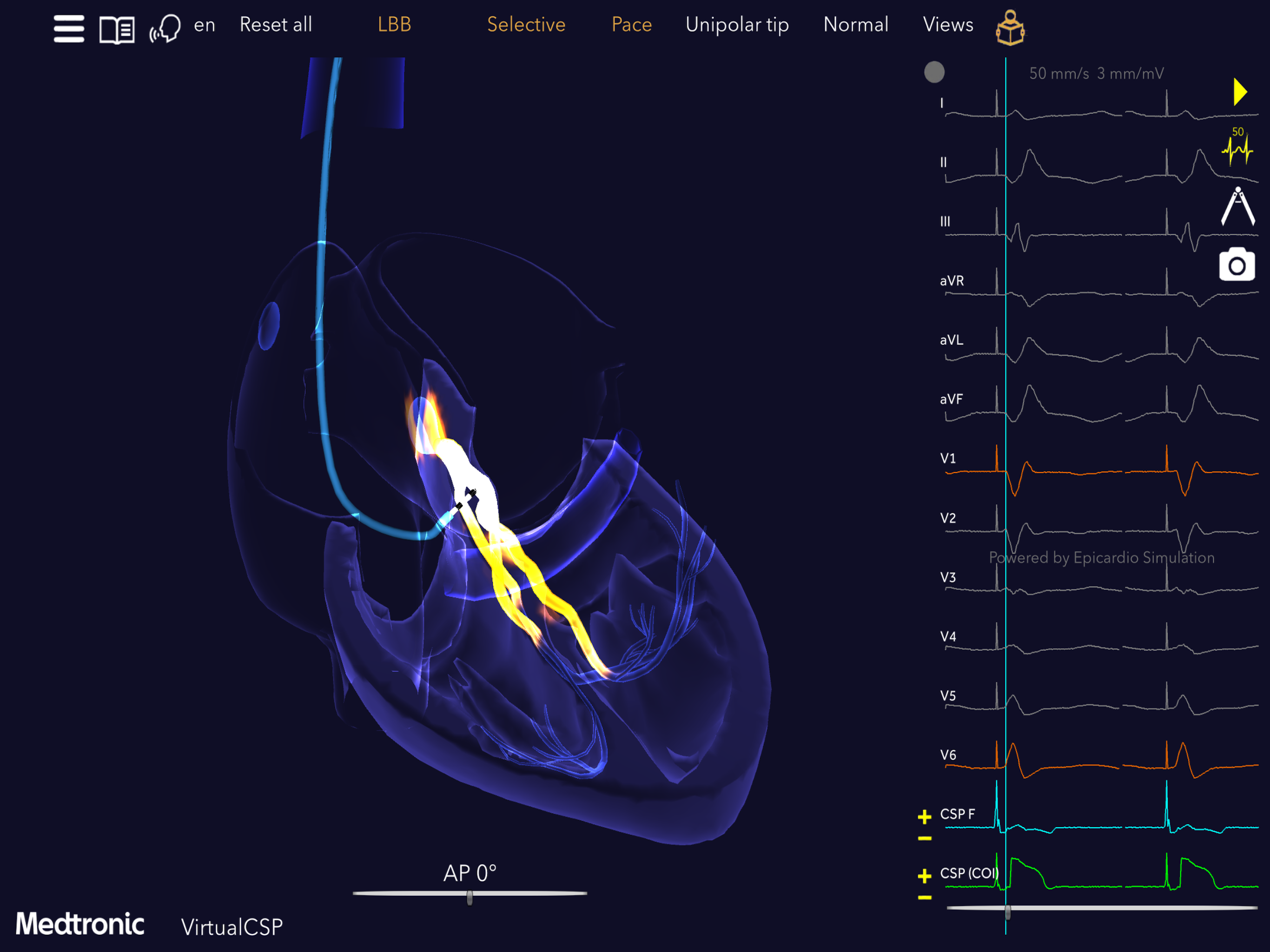
Task: Increase CSP (COI) gain with plus
Action: [924, 876]
